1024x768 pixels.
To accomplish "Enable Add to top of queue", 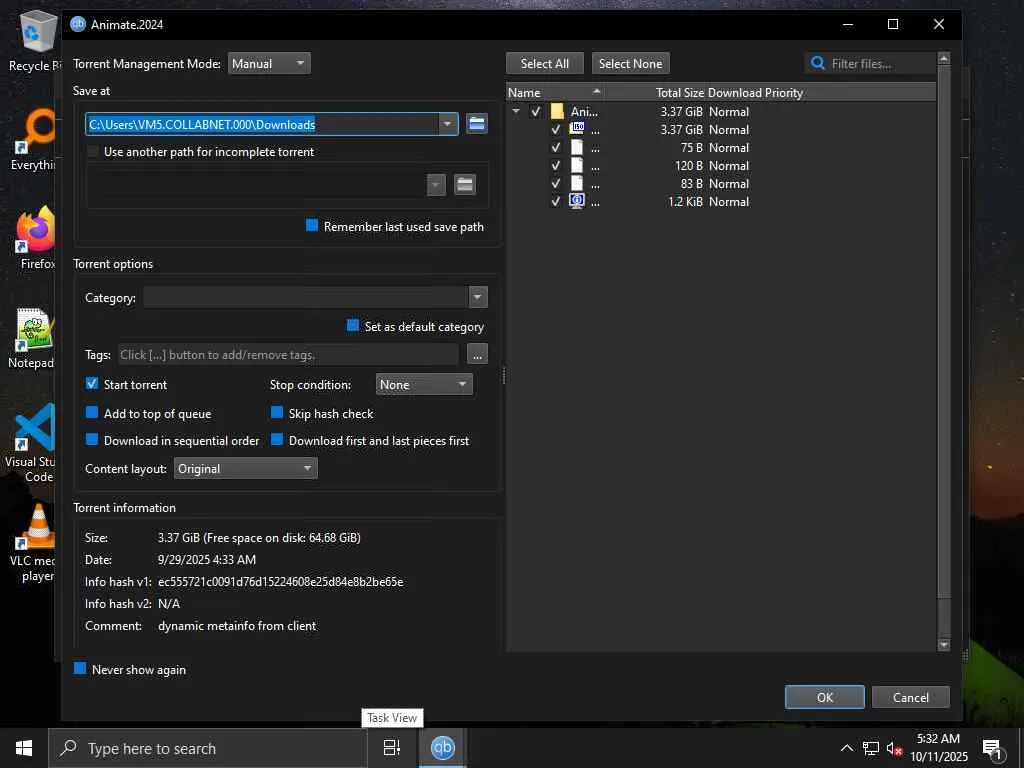I will tap(92, 412).
